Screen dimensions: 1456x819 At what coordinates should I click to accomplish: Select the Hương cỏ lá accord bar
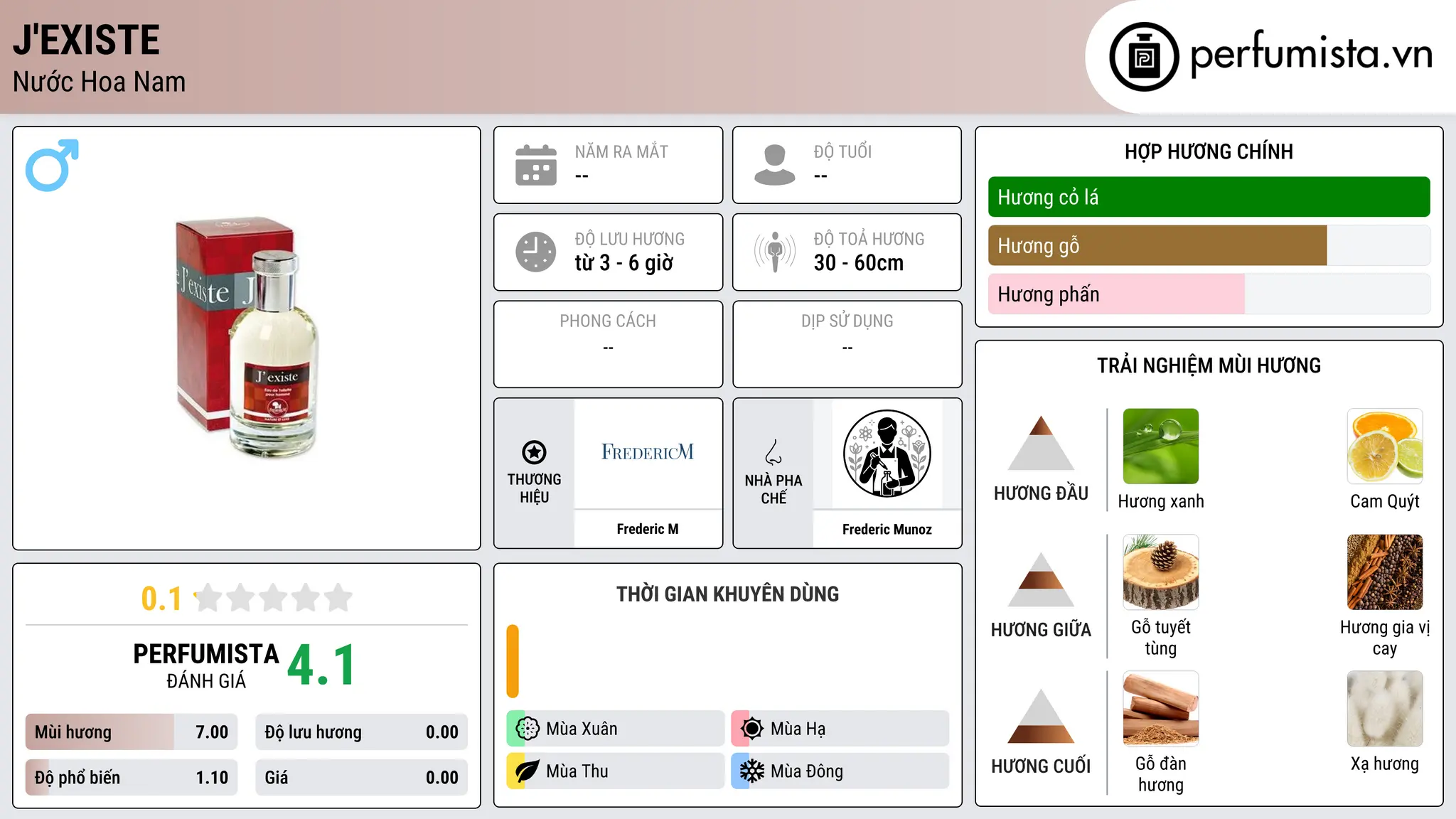coord(1209,197)
